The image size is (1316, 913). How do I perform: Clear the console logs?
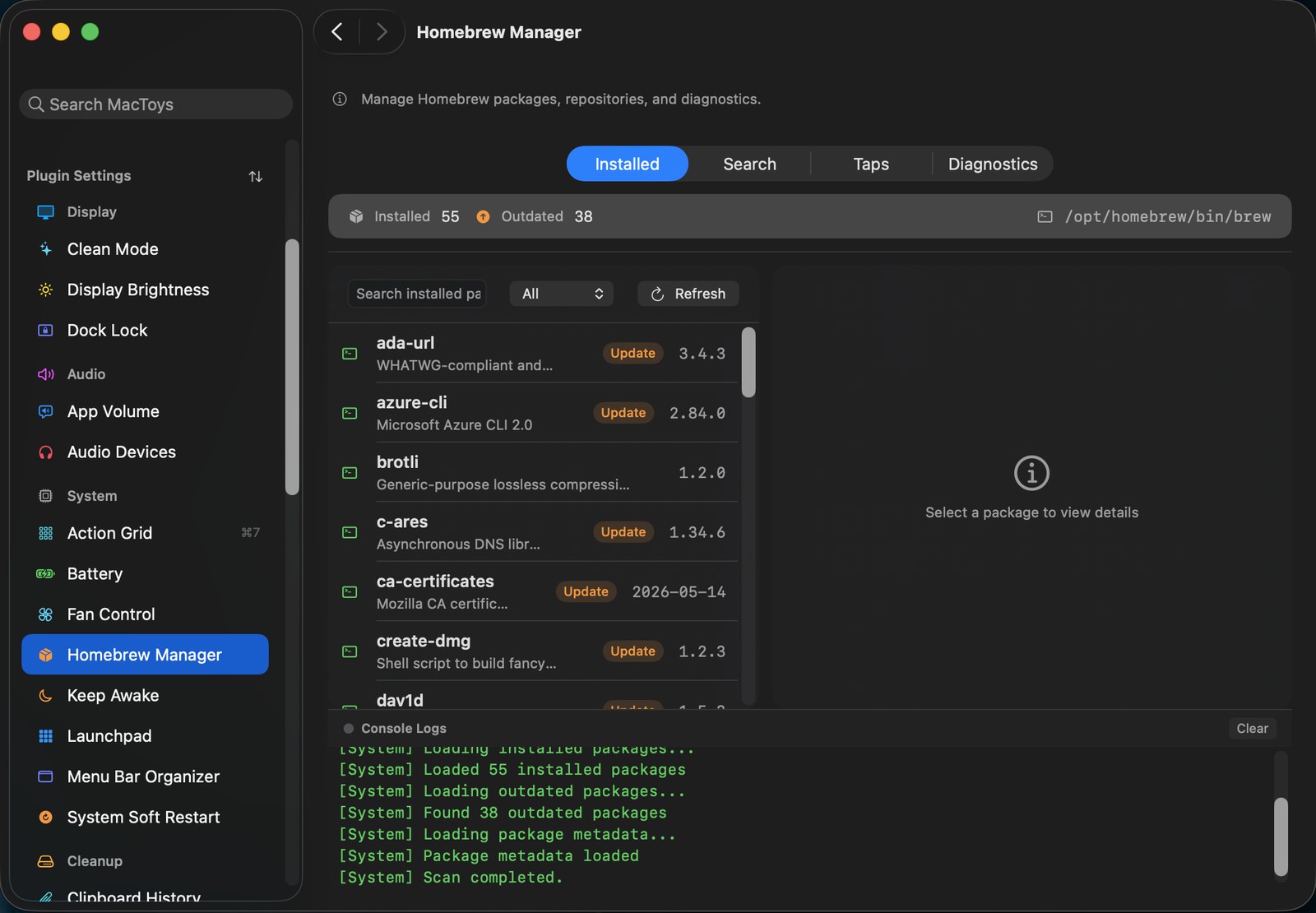point(1252,728)
